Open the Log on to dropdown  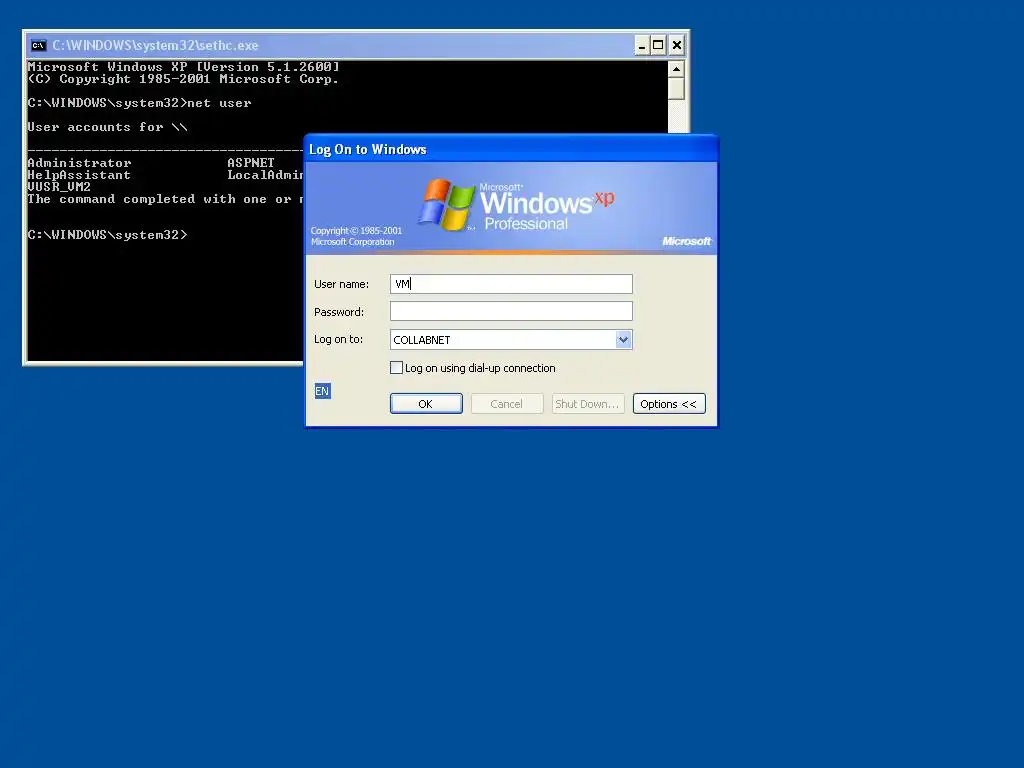pos(511,340)
